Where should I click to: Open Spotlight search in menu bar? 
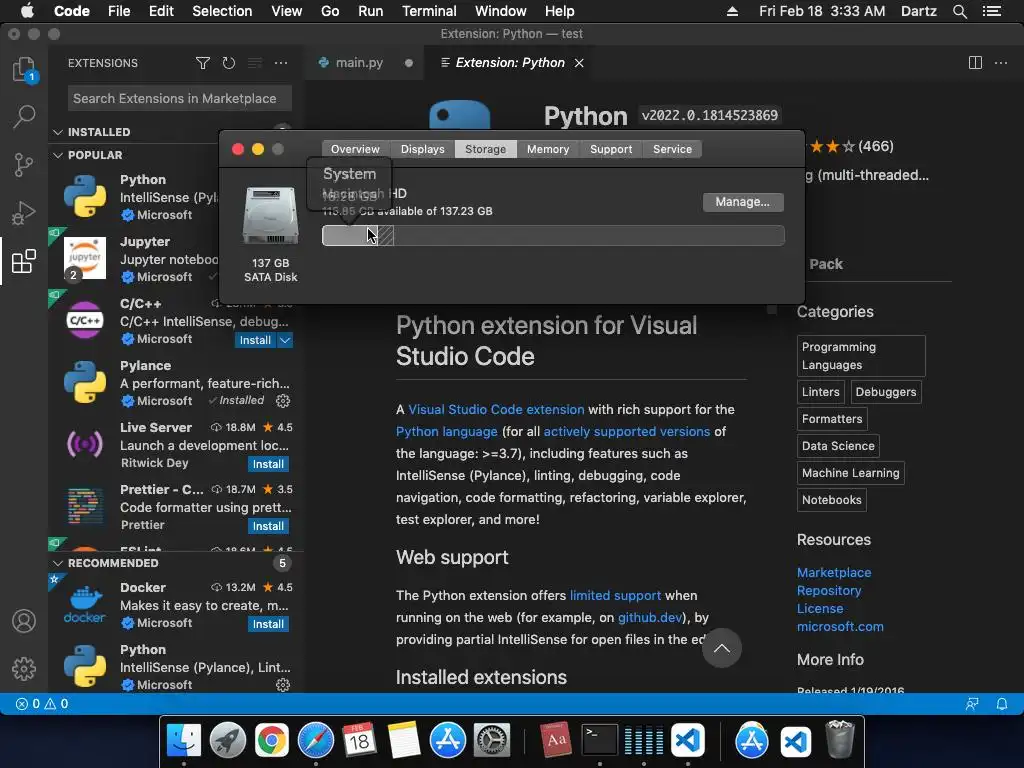point(959,11)
